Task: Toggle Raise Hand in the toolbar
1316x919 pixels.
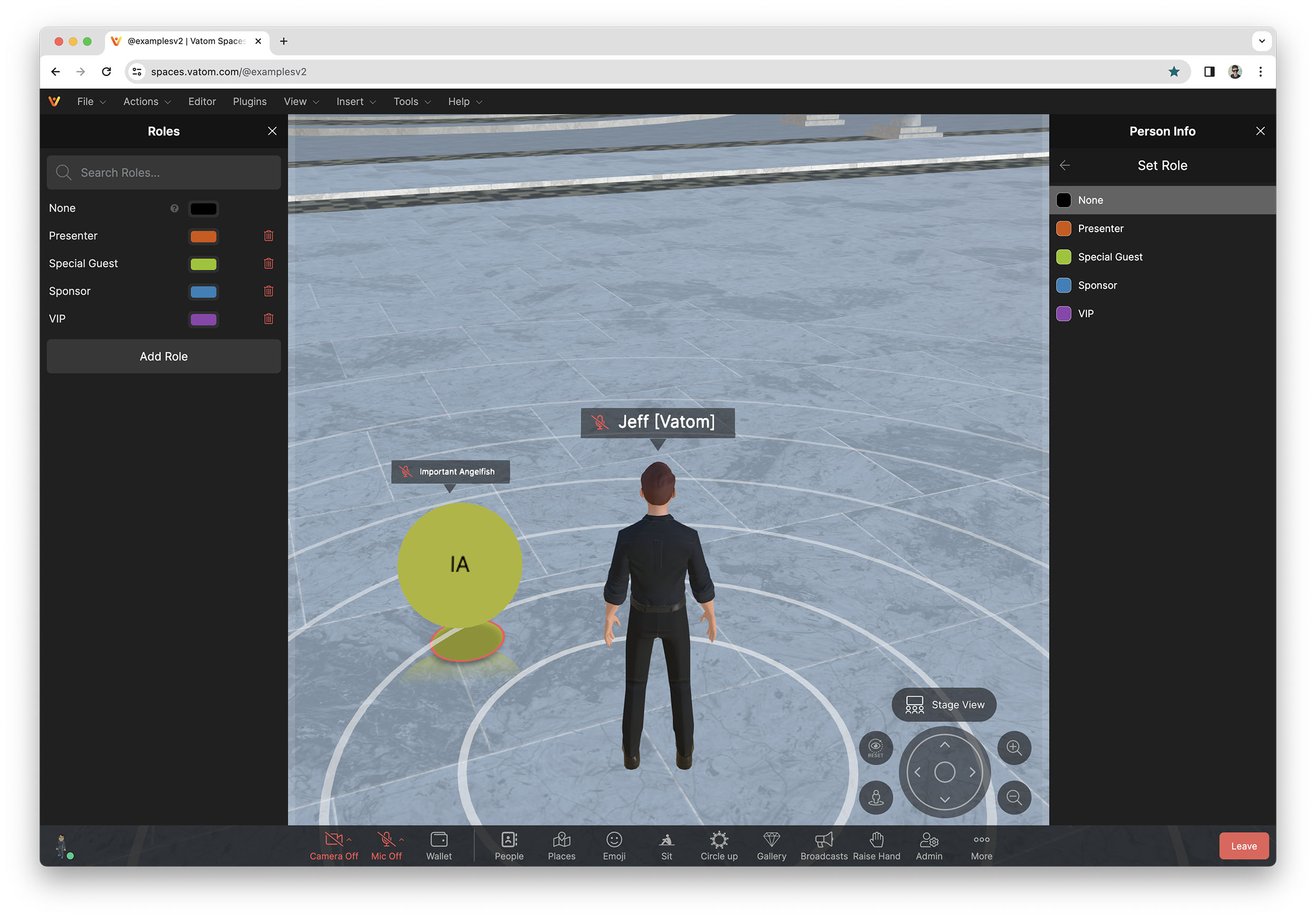Action: tap(876, 846)
